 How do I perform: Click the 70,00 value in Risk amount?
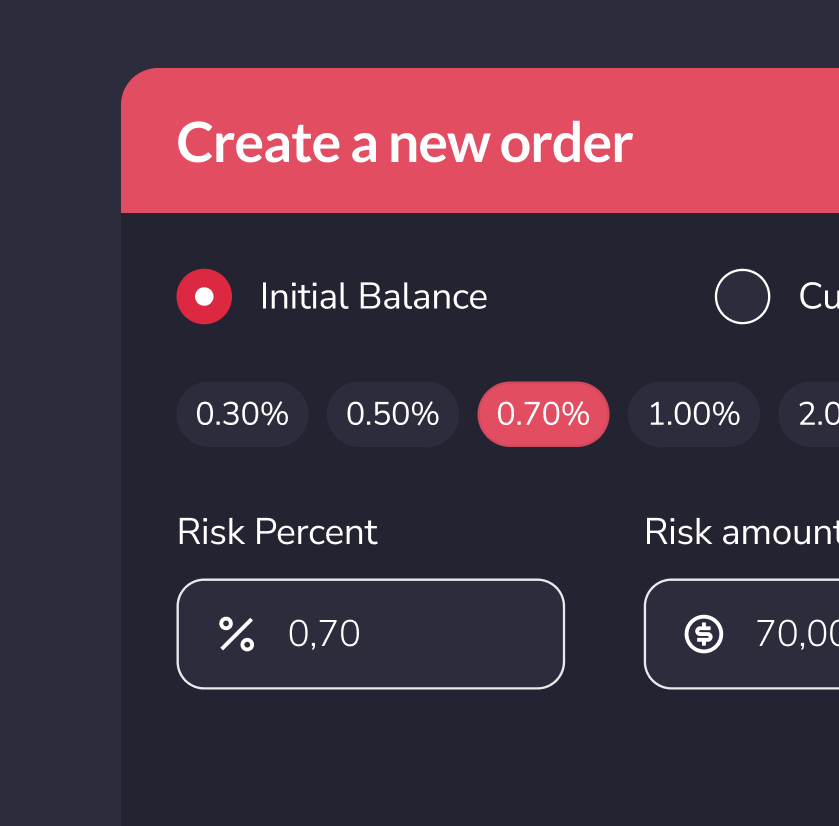coord(796,634)
